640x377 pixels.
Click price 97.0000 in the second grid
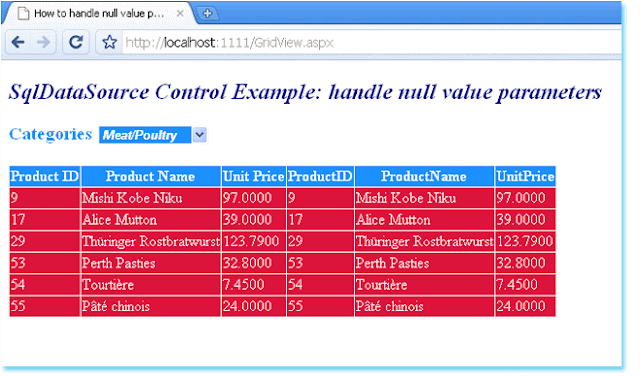point(521,198)
